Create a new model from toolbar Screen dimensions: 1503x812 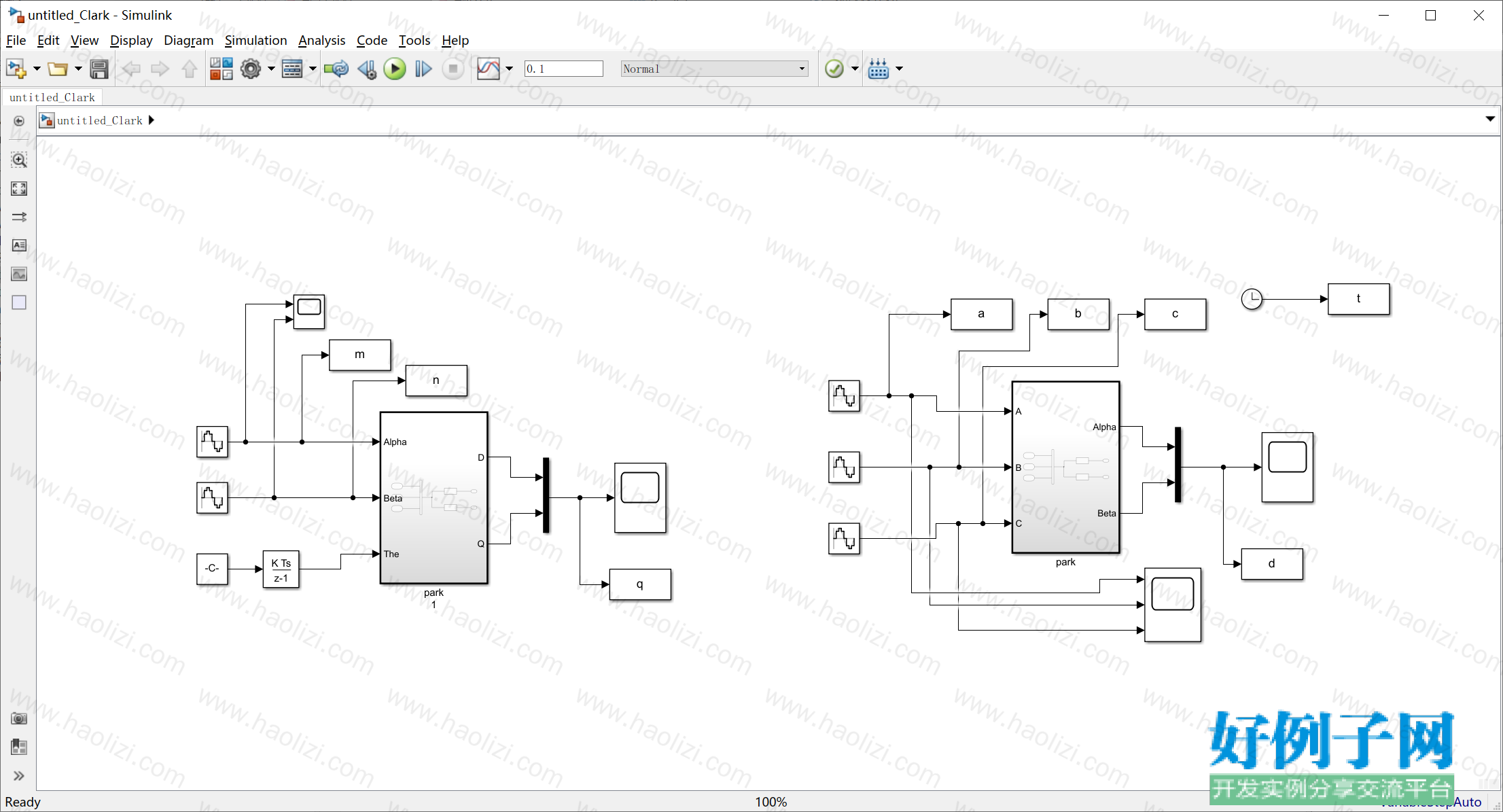coord(16,69)
